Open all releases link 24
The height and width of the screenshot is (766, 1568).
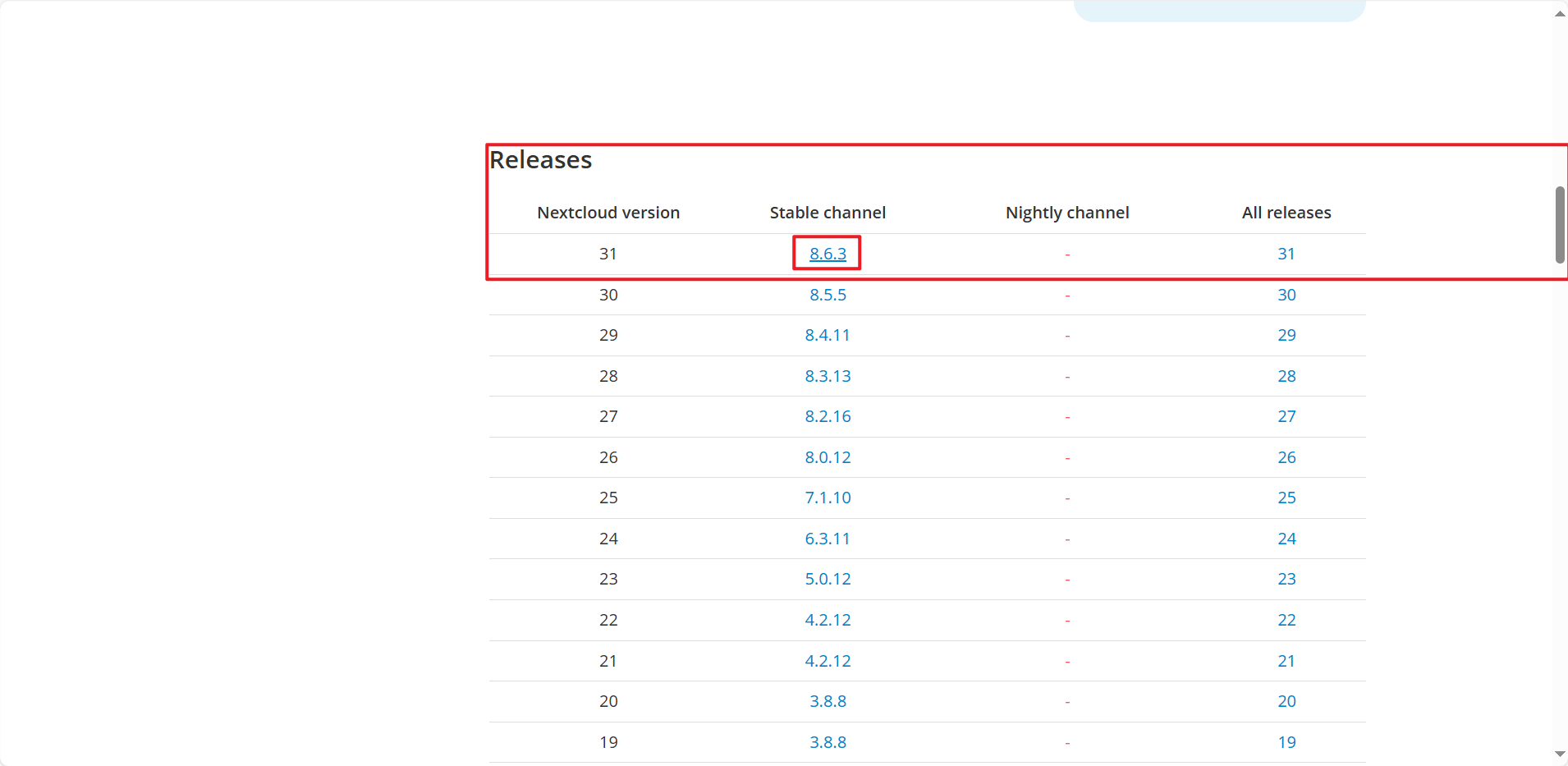tap(1286, 539)
